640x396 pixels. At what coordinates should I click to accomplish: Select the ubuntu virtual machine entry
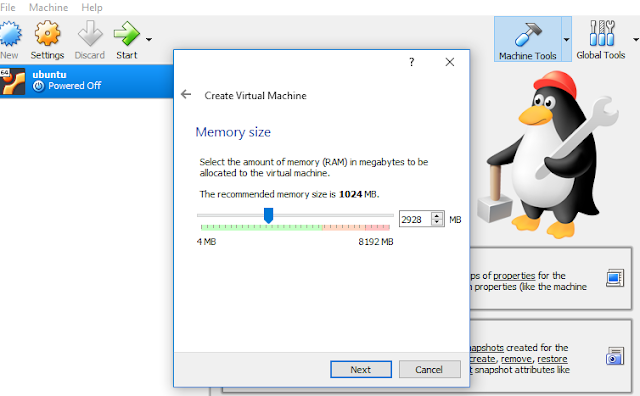87,81
